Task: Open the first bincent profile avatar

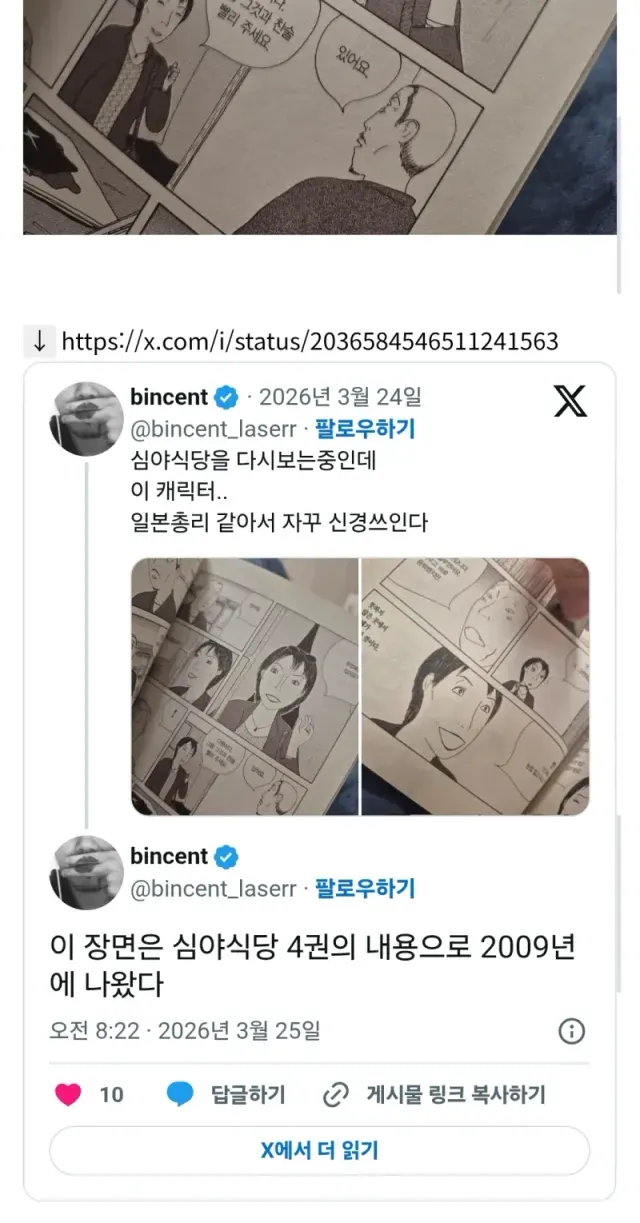Action: click(x=87, y=418)
